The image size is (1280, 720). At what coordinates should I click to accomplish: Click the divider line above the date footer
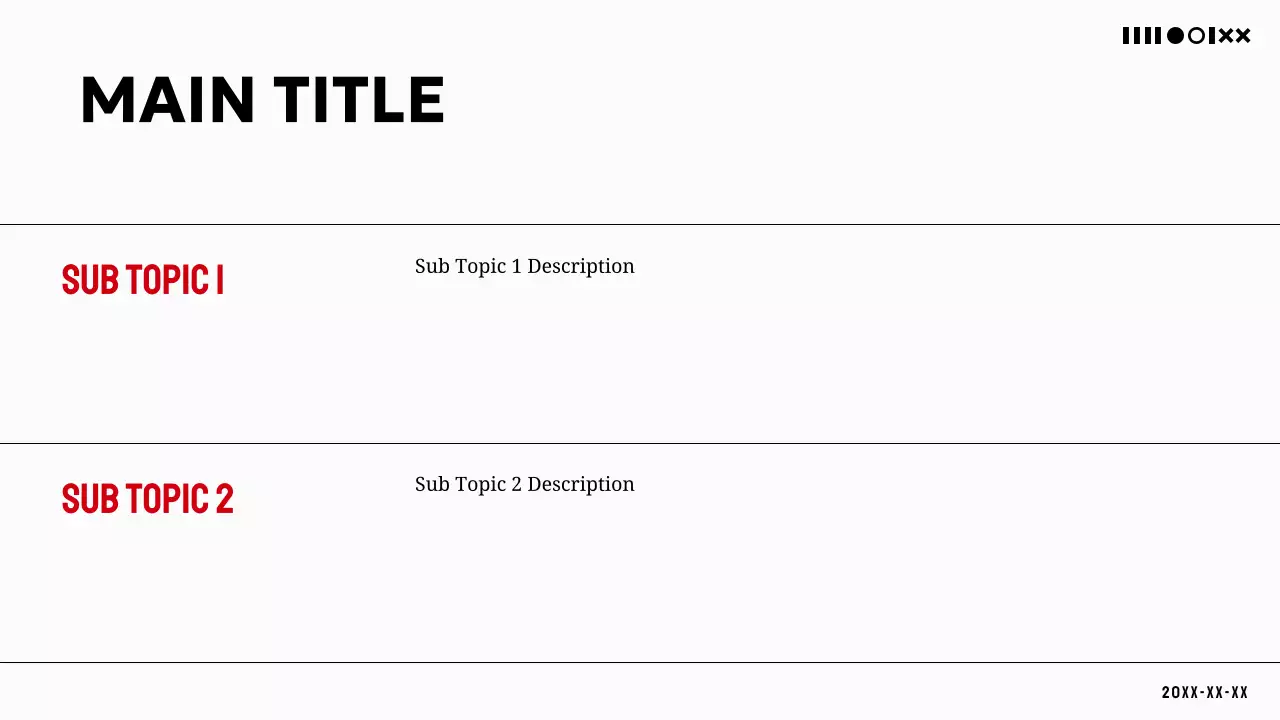coord(640,662)
